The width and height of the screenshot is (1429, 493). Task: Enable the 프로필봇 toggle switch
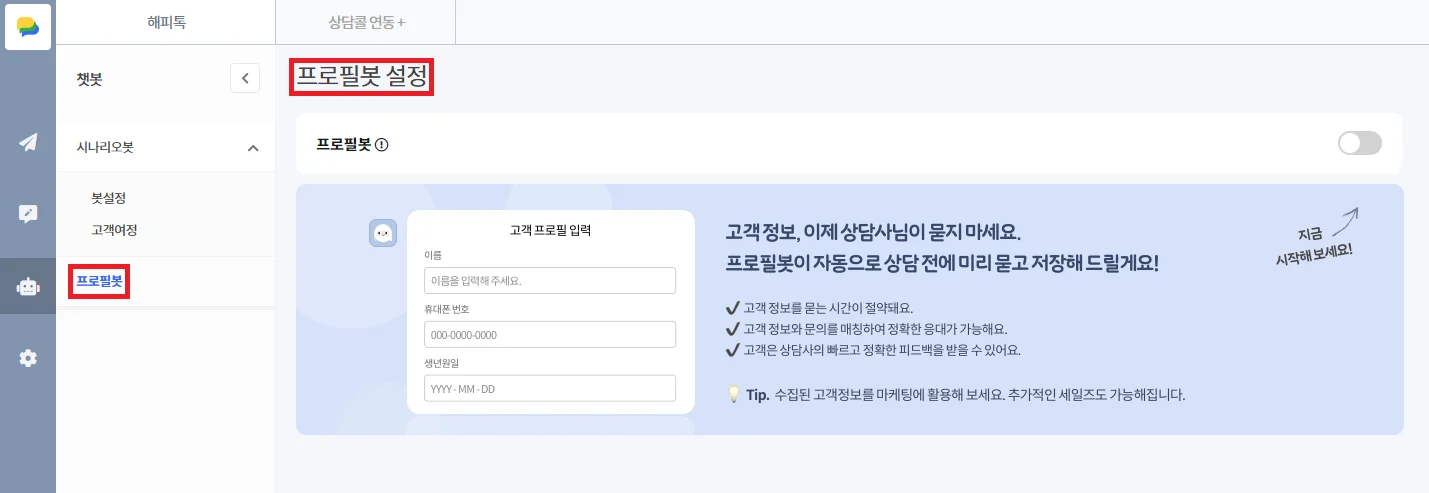[1359, 143]
